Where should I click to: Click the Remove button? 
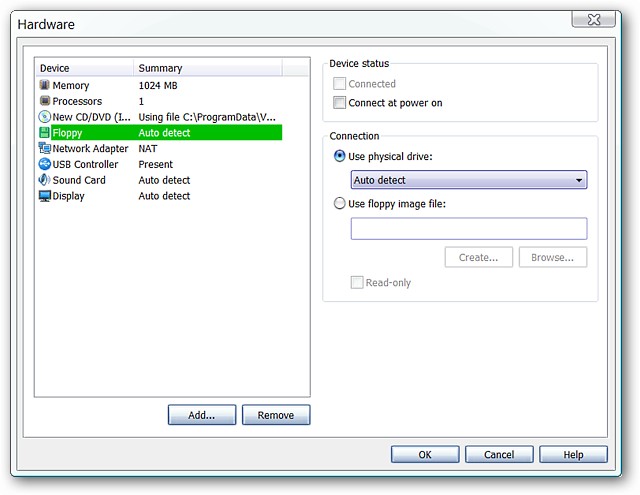pos(276,415)
